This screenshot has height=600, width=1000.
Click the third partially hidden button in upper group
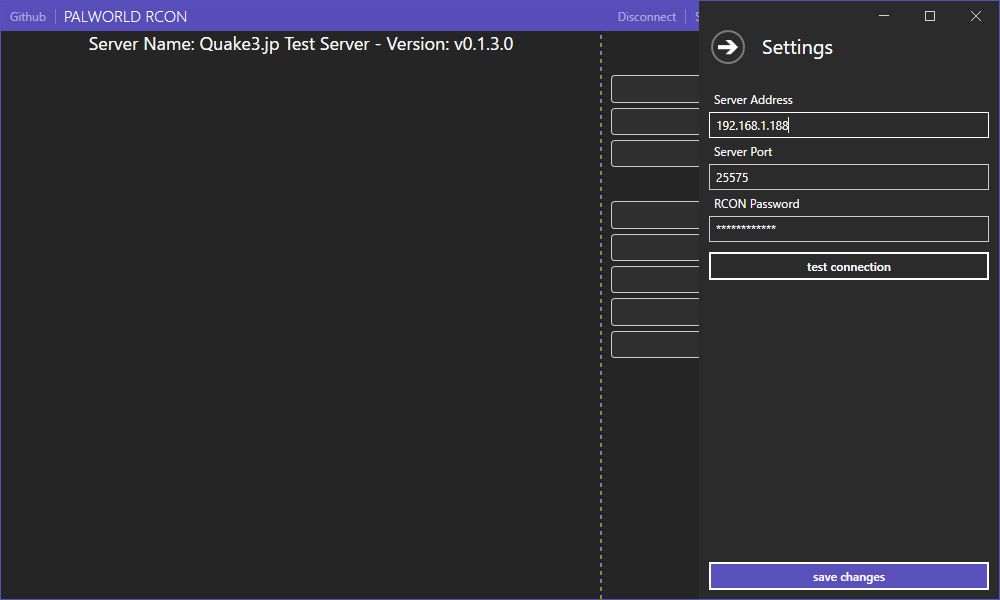coord(655,154)
